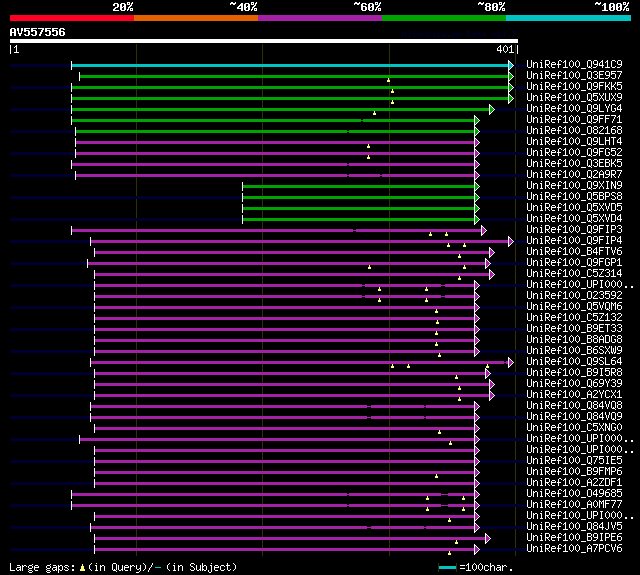
Task: Click the UniRef100_Q9FG52 label
Action: click(x=574, y=153)
